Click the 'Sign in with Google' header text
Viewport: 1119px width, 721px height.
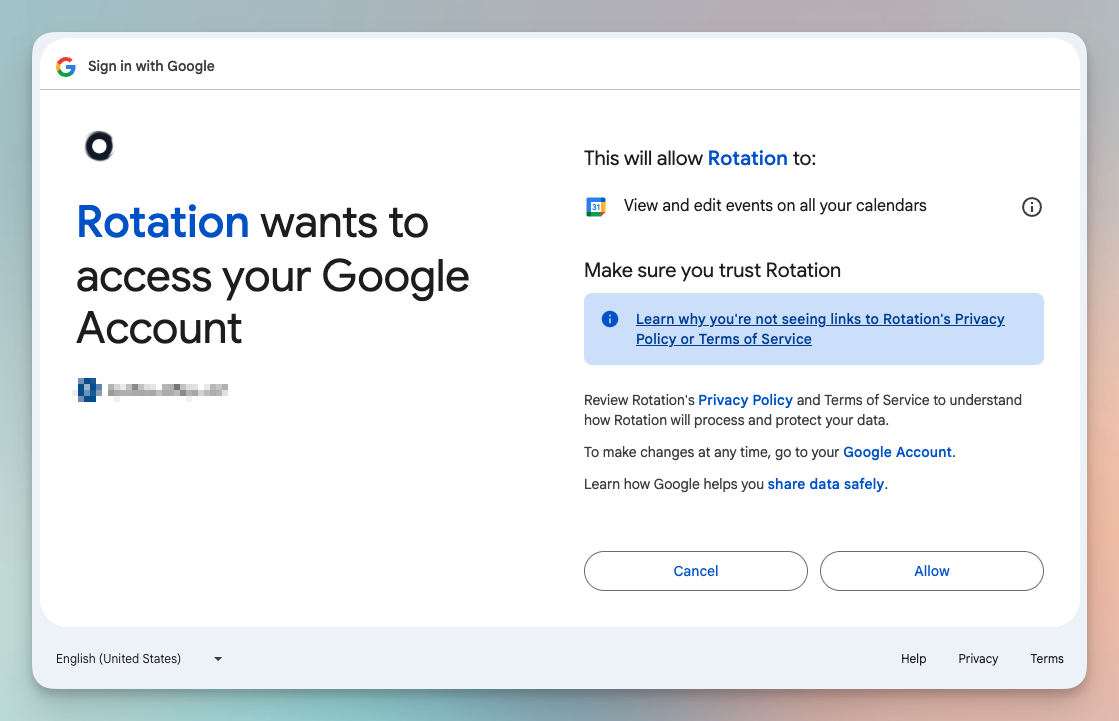tap(151, 66)
